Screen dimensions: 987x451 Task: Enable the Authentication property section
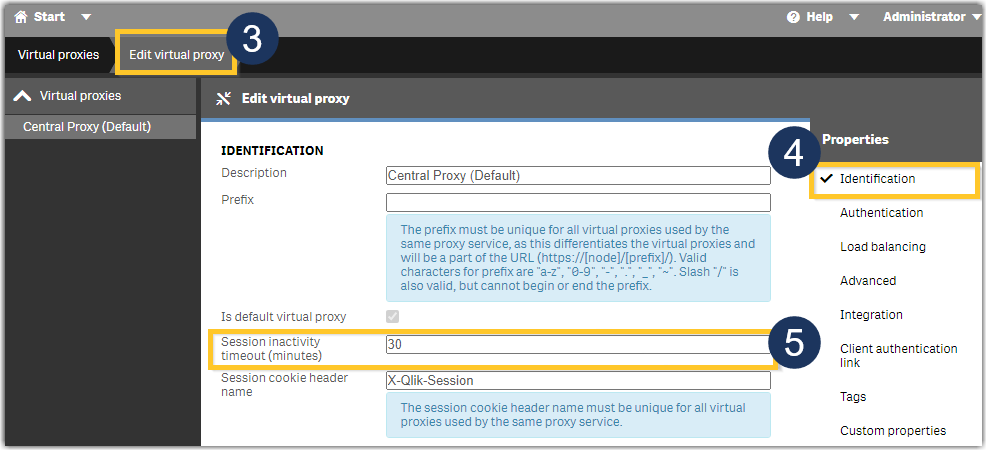coord(881,213)
